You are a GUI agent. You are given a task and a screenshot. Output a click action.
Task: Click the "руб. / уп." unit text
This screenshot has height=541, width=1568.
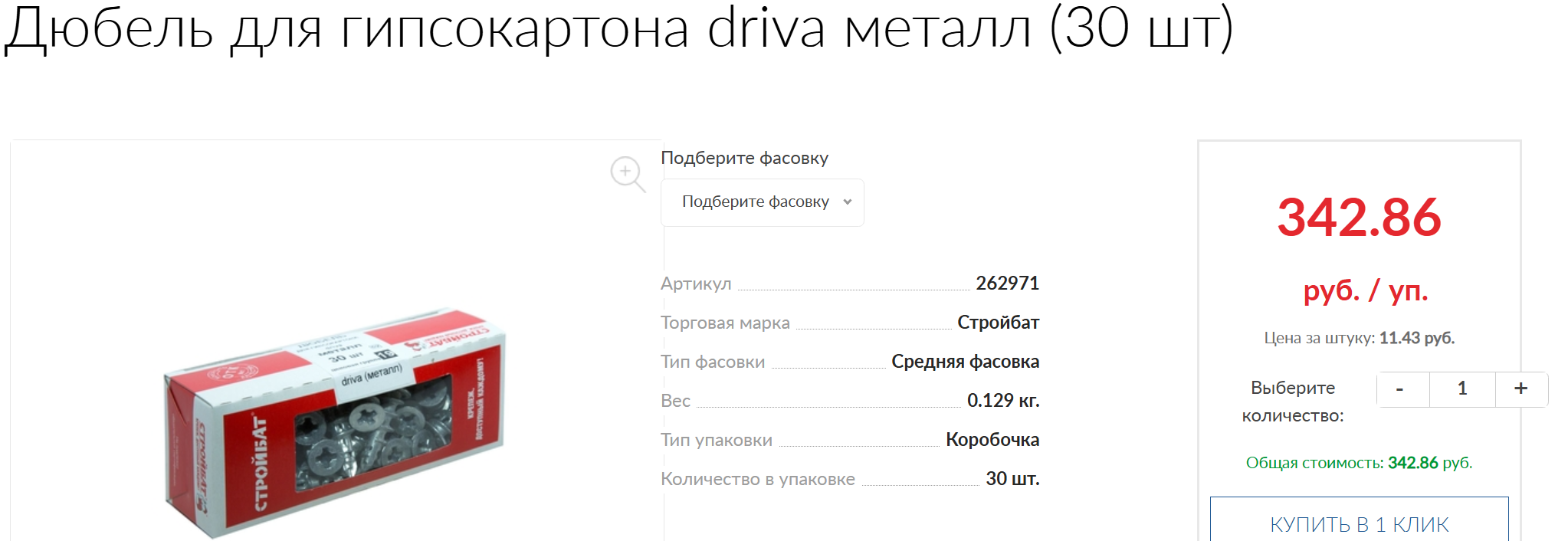click(x=1365, y=291)
